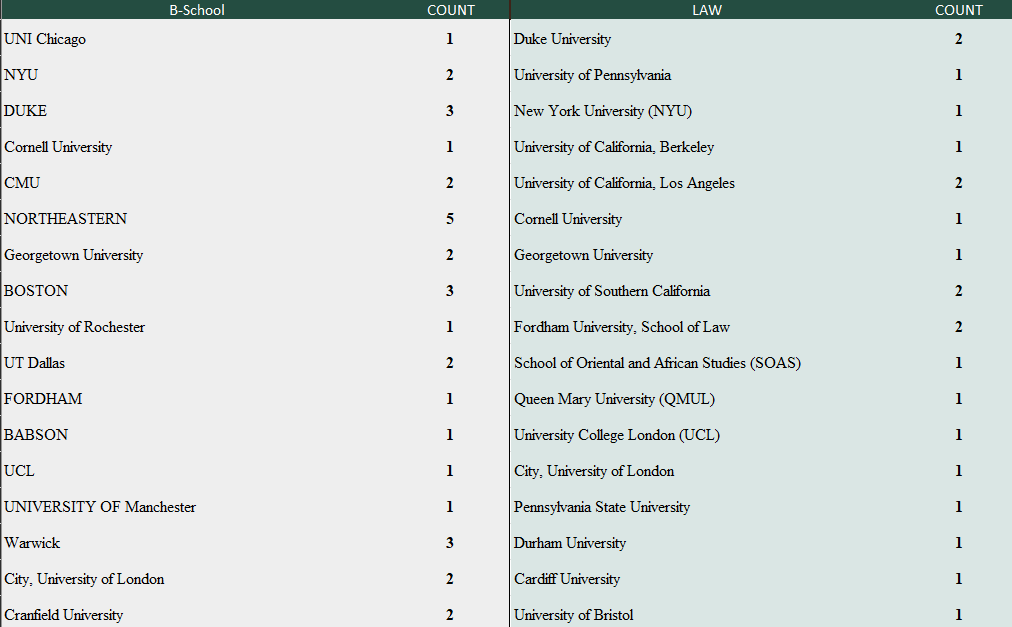Select University of California, Los Angeles cell
1012x627 pixels.
[x=624, y=183]
